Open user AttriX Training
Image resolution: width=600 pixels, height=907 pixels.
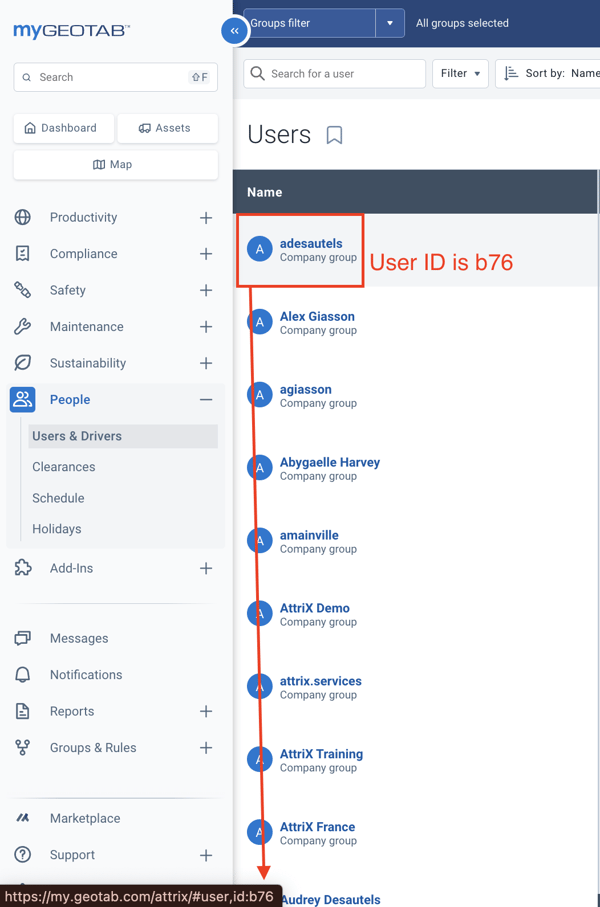click(322, 754)
